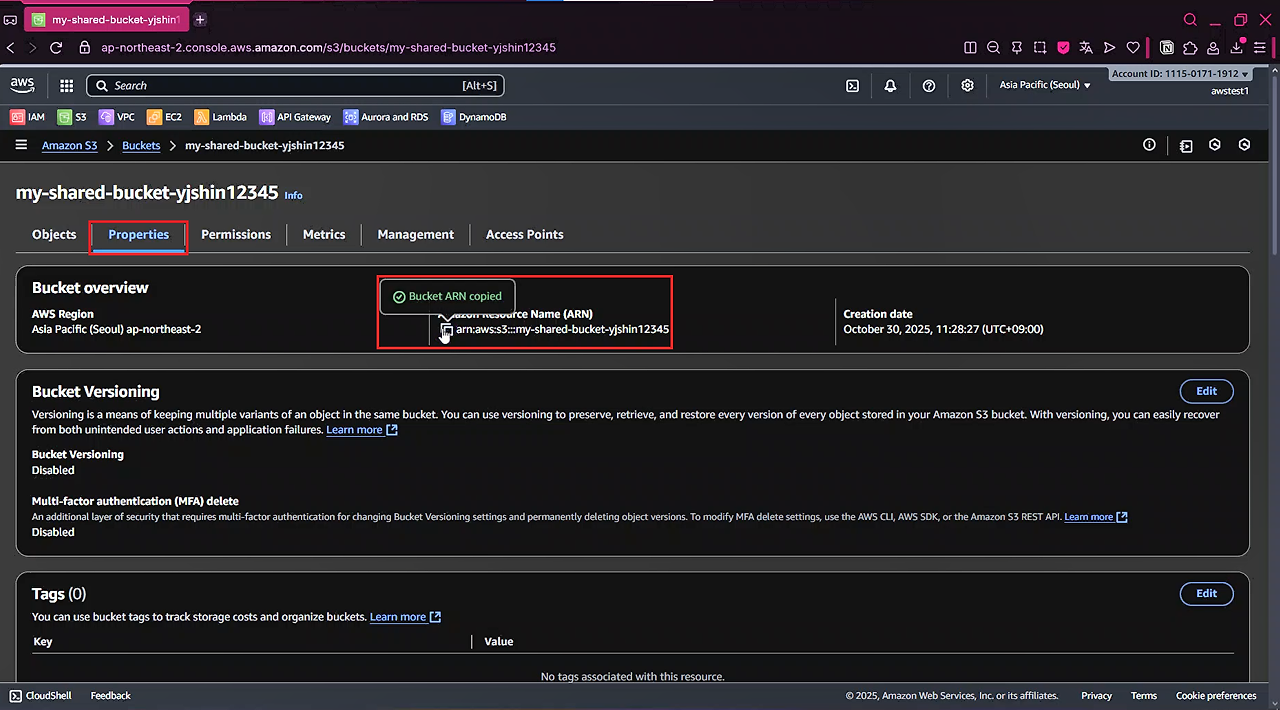Open the console settings gear
This screenshot has width=1280, height=710.
[967, 86]
